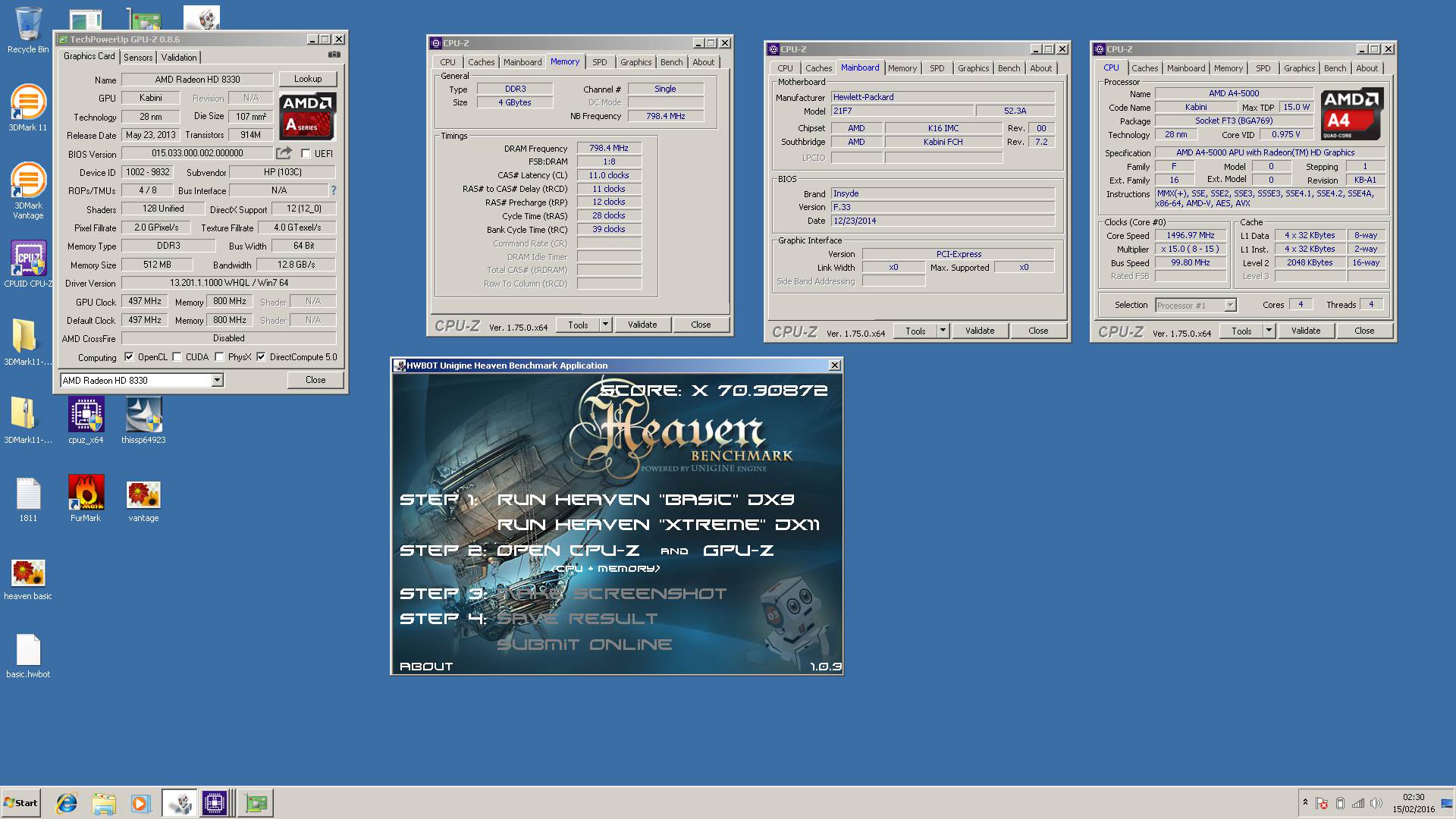Click GPU-Z screenshot camera icon
The image size is (1456, 819).
[x=334, y=55]
